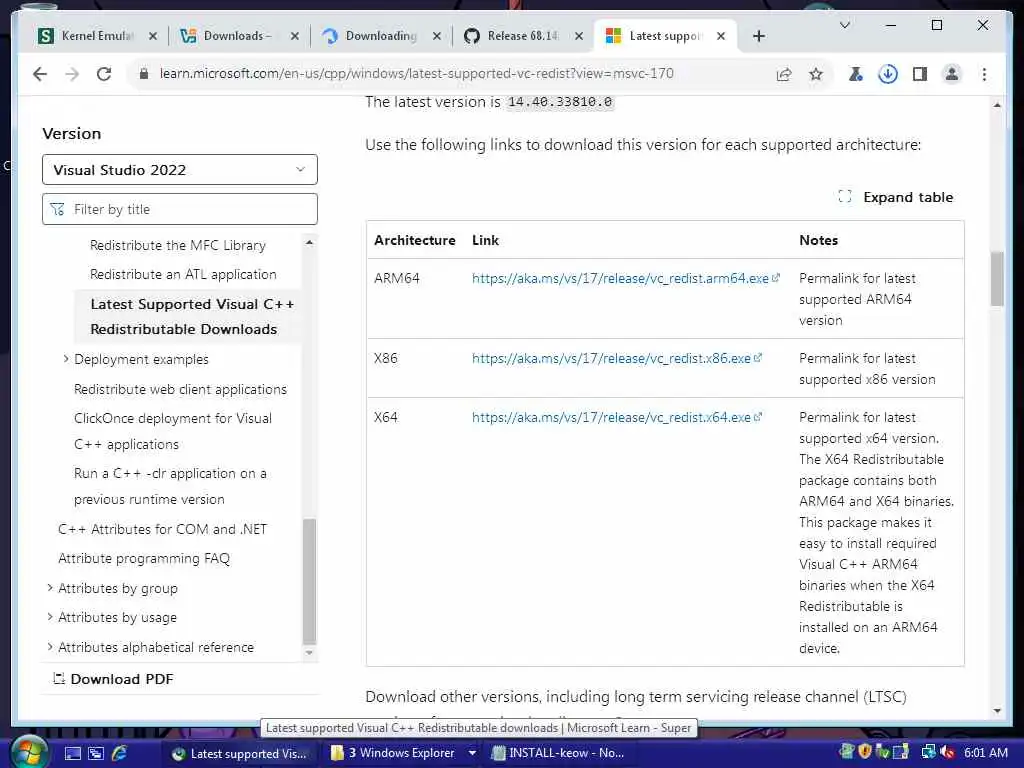This screenshot has width=1024, height=768.
Task: Click the share page icon in address bar
Action: (x=784, y=74)
